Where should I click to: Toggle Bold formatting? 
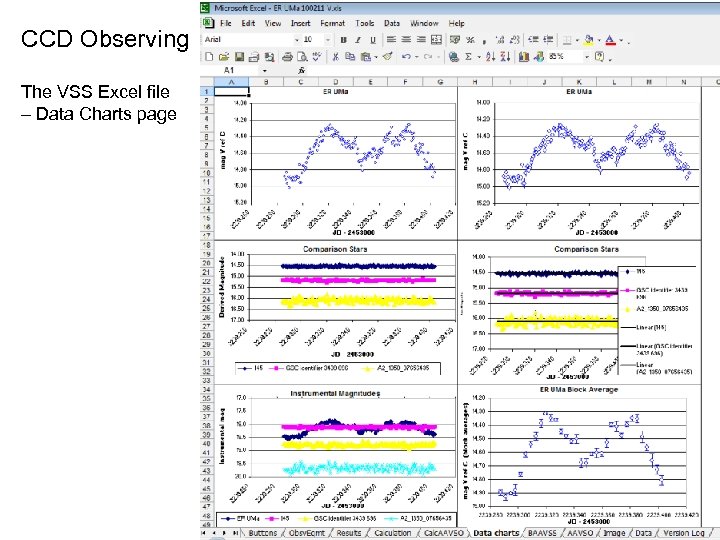coord(343,40)
